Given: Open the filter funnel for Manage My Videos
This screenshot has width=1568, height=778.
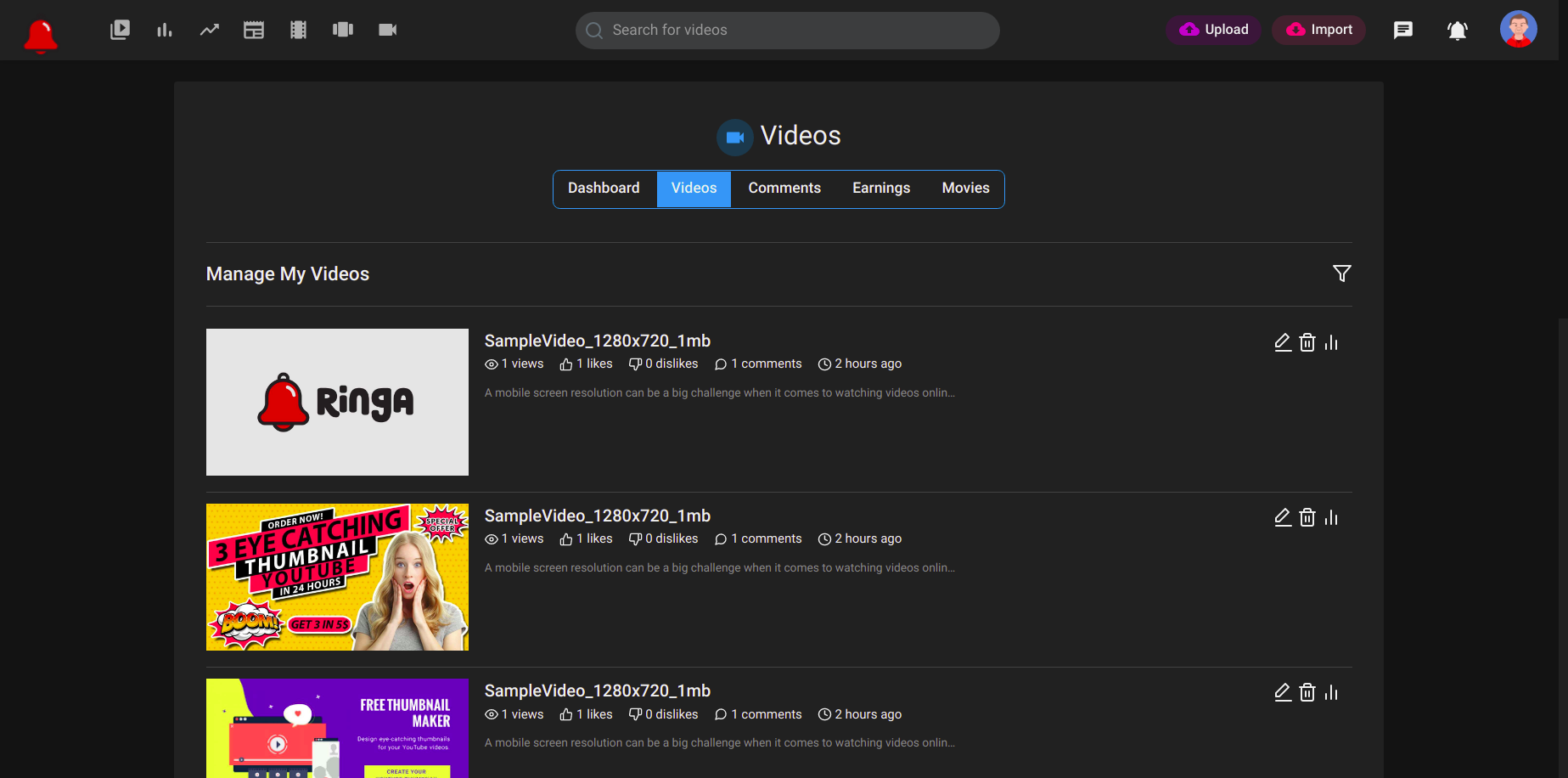Looking at the screenshot, I should [1342, 273].
